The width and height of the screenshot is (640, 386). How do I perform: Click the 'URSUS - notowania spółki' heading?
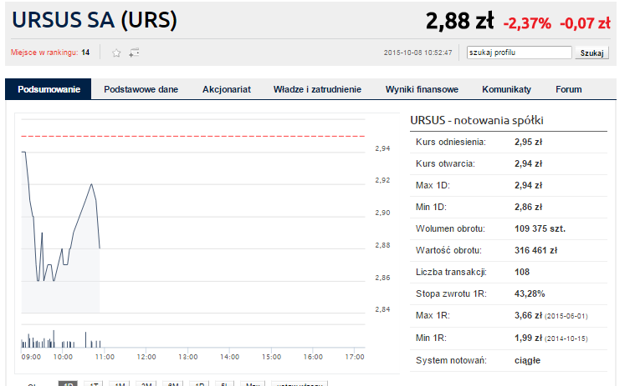477,120
